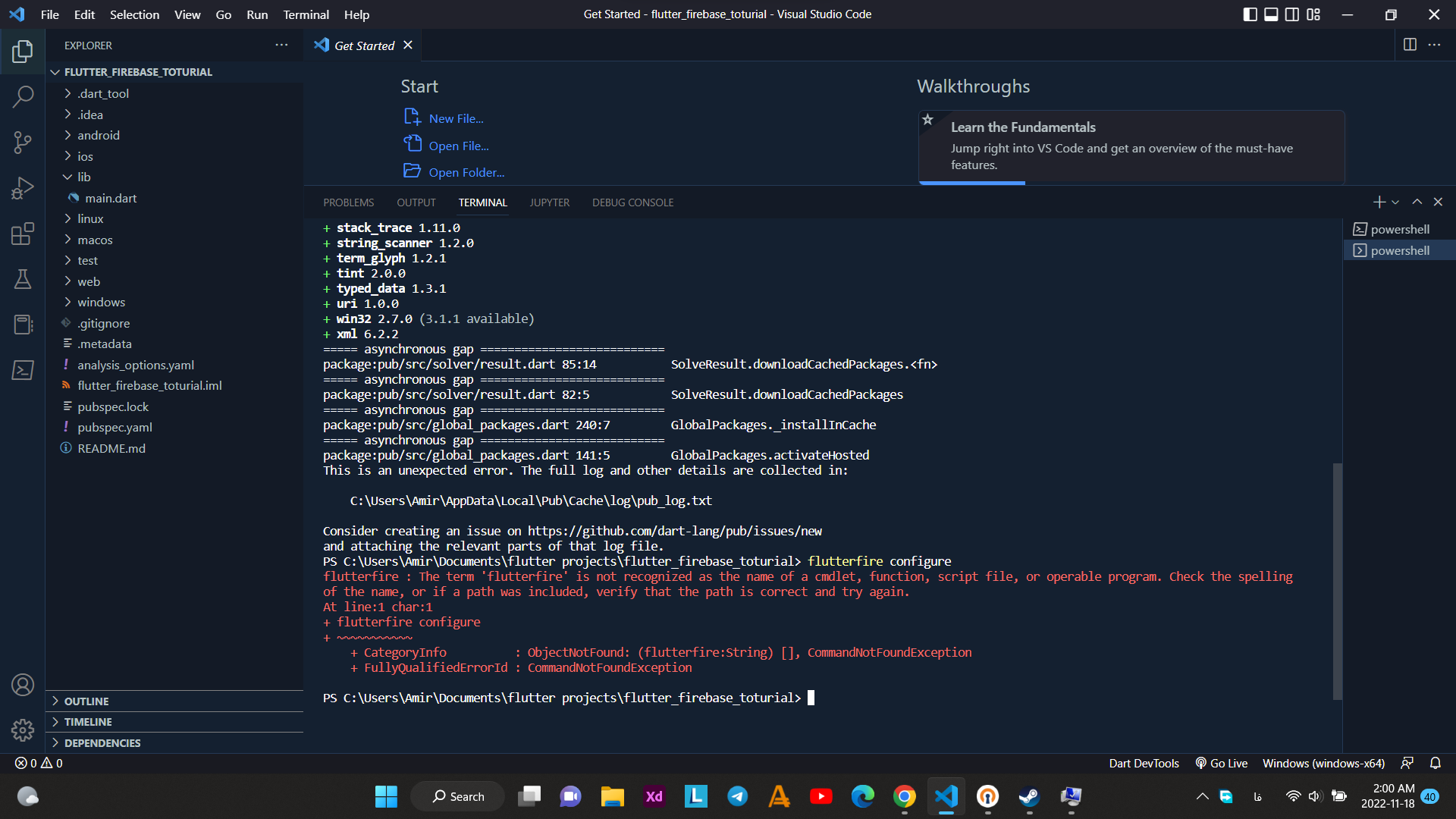
Task: Open the Manage gear icon
Action: (x=23, y=730)
